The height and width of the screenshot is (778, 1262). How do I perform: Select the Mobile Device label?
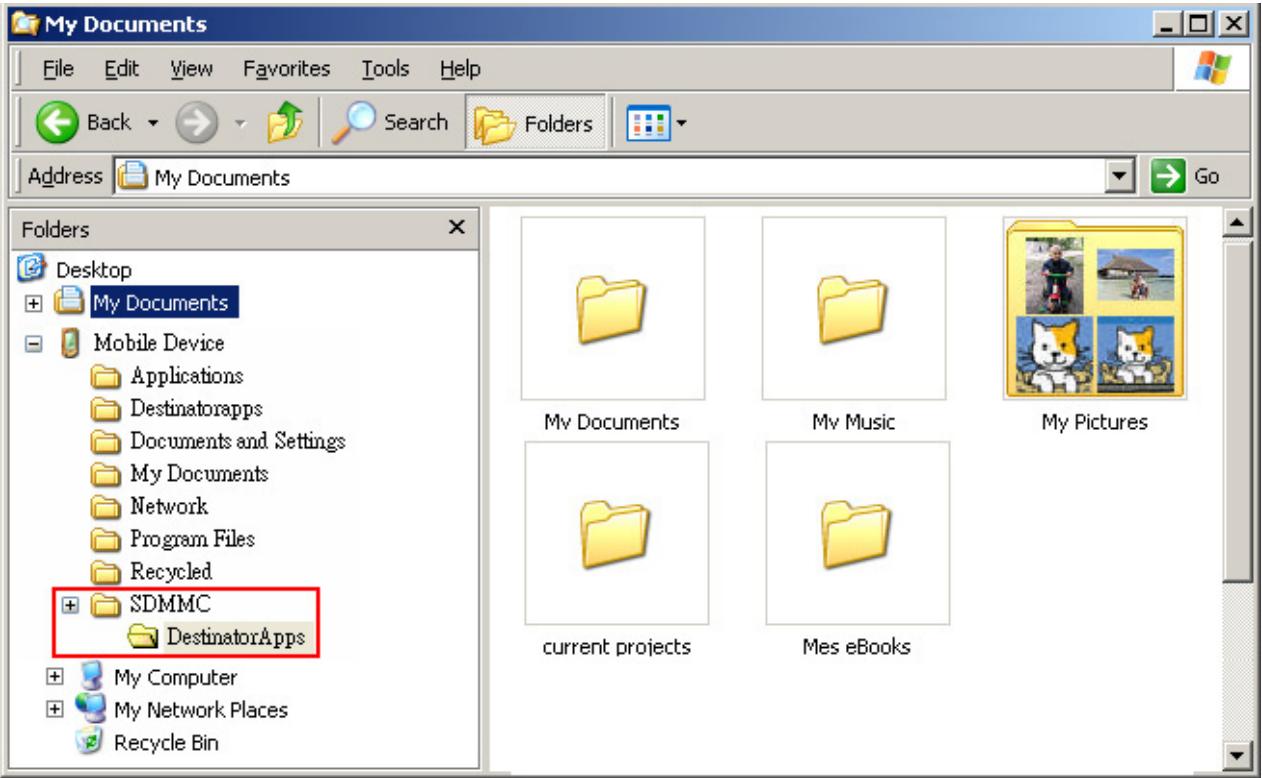(159, 343)
